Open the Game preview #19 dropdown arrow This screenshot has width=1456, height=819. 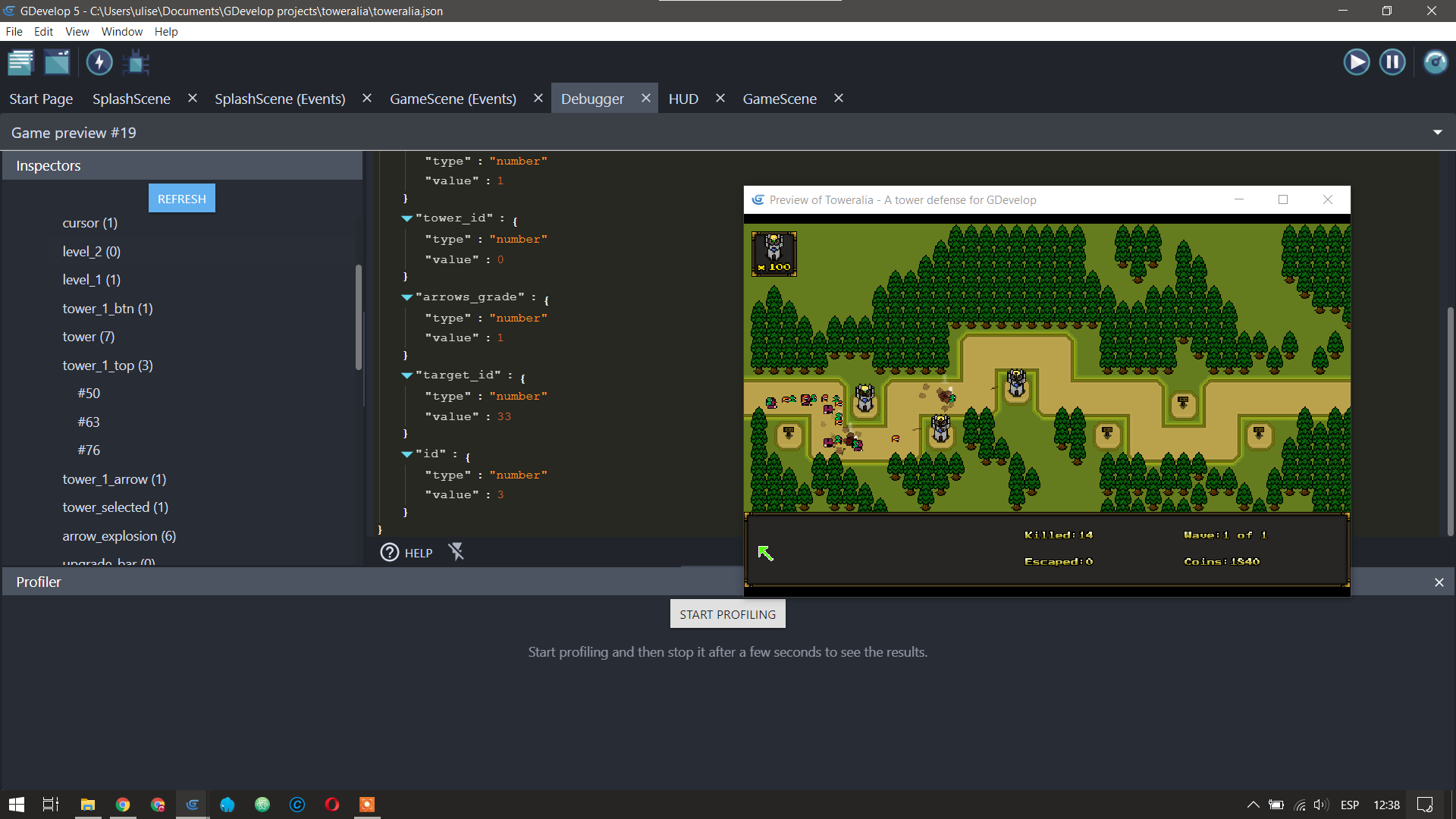click(1438, 132)
